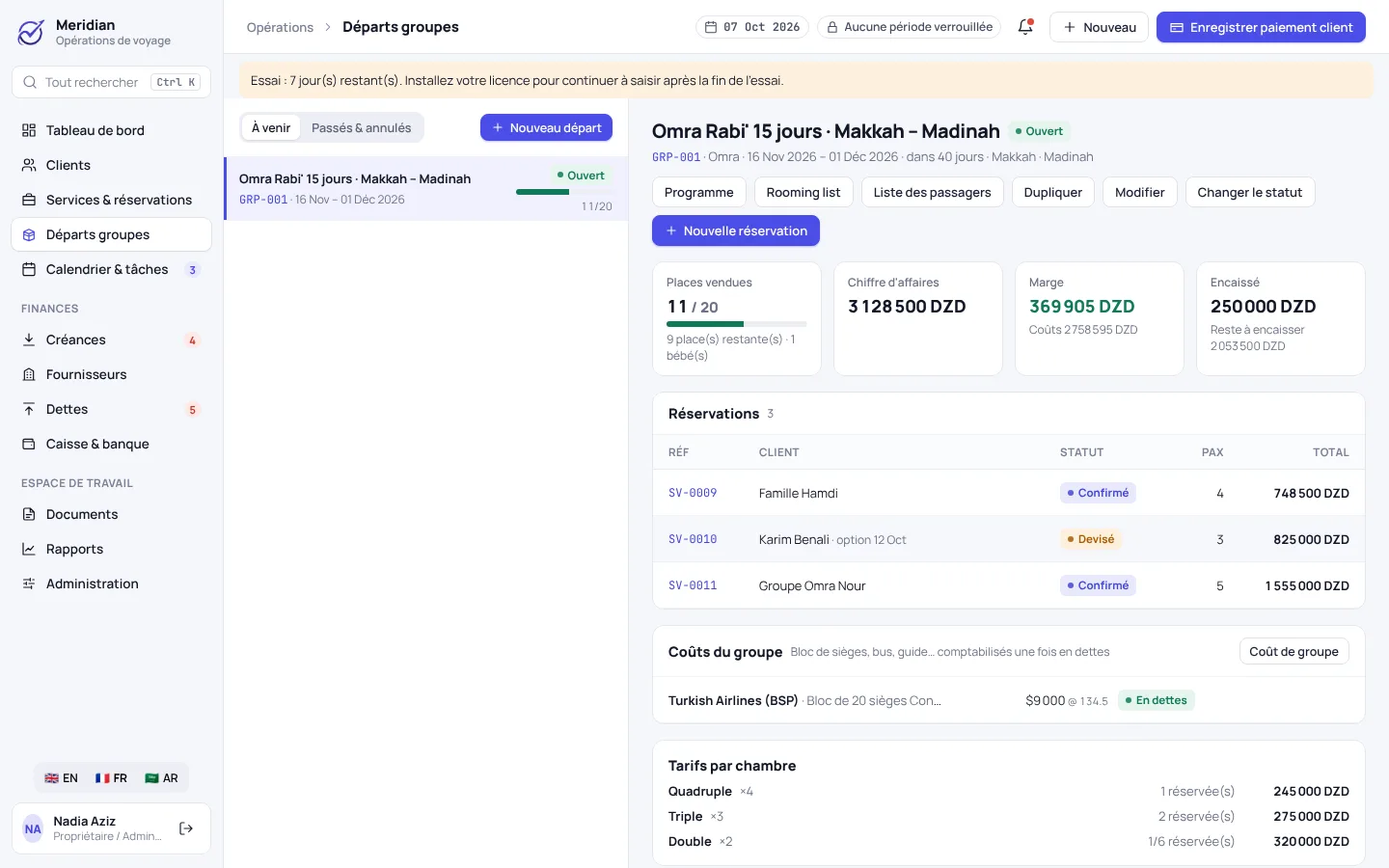Image resolution: width=1389 pixels, height=868 pixels.
Task: Go to Dettes page
Action: (111, 409)
